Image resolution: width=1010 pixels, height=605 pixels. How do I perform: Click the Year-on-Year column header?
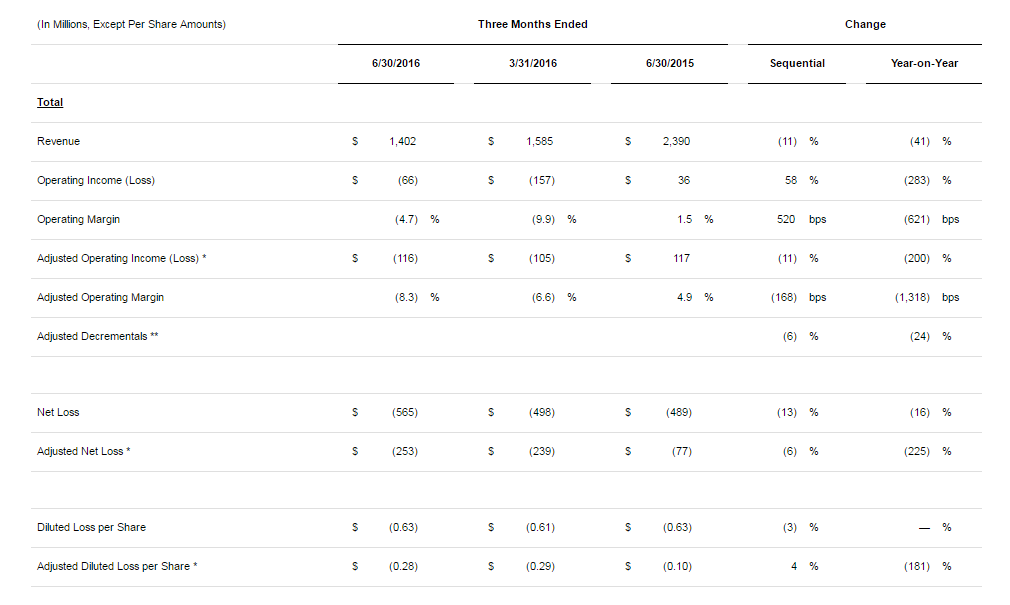click(924, 63)
